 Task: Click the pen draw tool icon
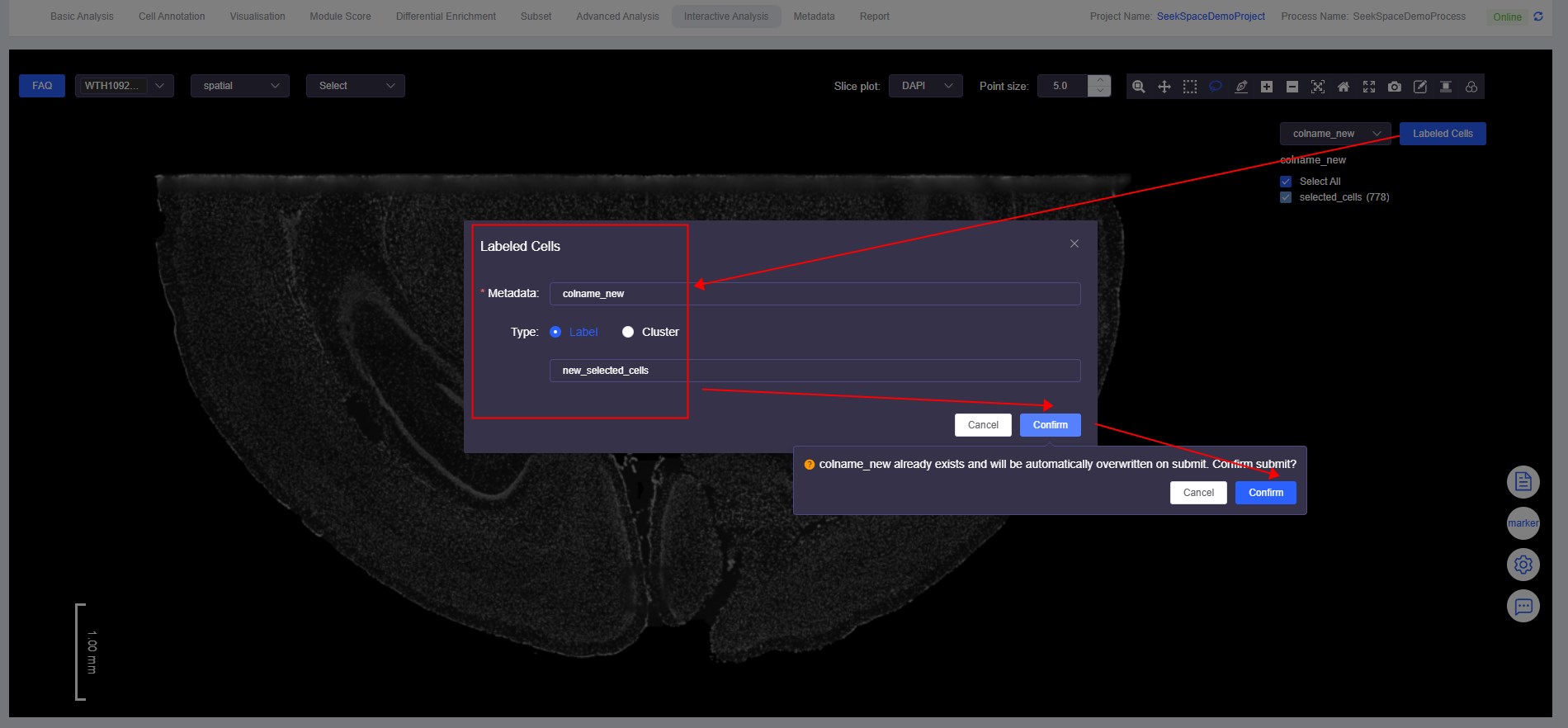[x=1240, y=87]
